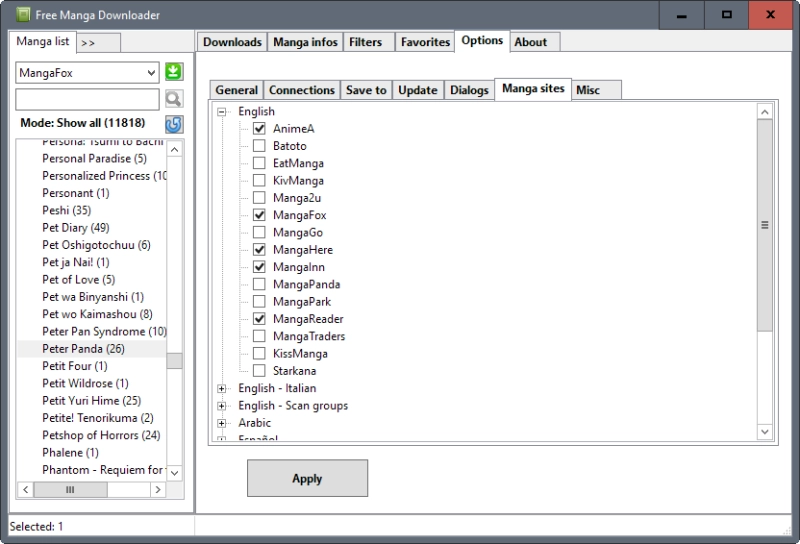Open the Misc options tab
This screenshot has height=544, width=800.
point(596,90)
